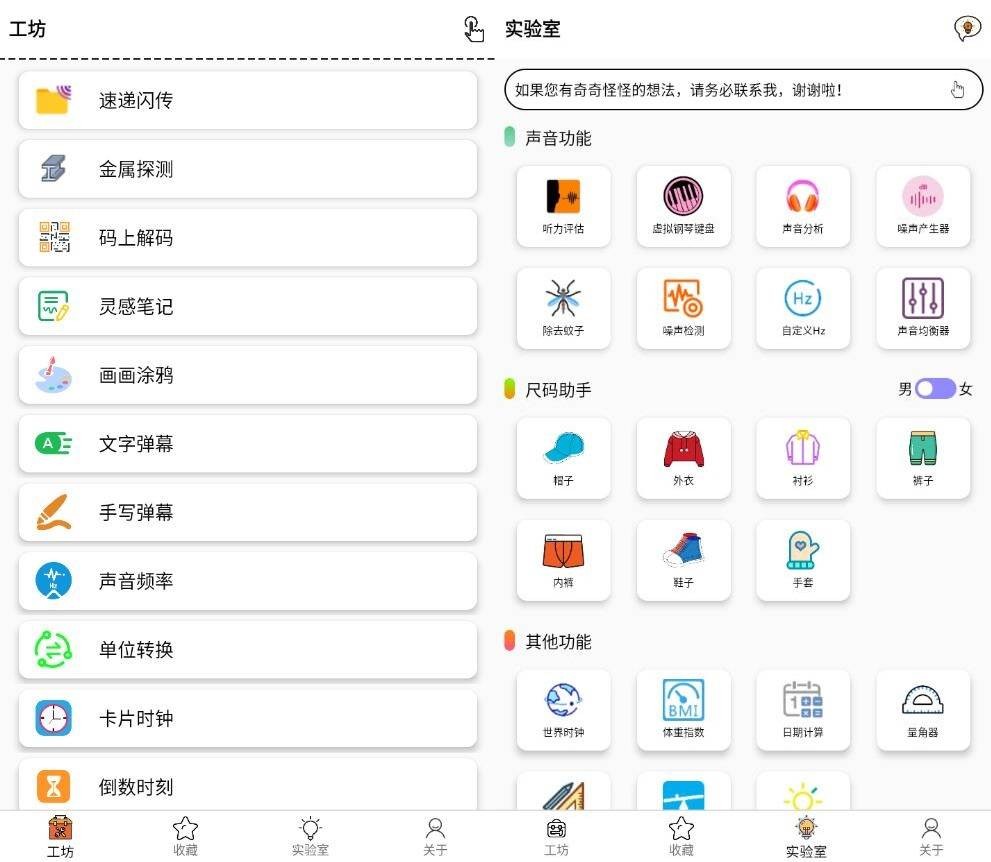Open the 除去蚊子 mosquito repellent tool
Viewport: 991px width, 862px height.
(563, 308)
